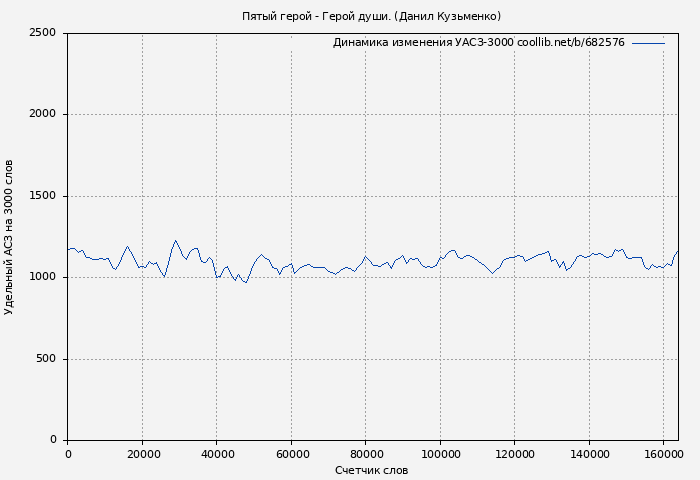The width and height of the screenshot is (700, 480).
Task: Click the 20000 x-axis tick label
Action: pos(142,455)
